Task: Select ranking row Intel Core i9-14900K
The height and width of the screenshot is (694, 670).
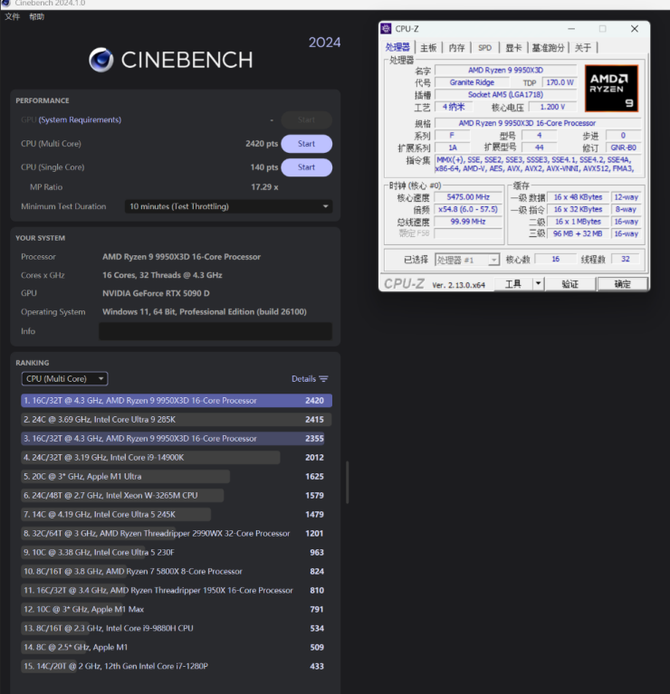Action: pyautogui.click(x=176, y=458)
